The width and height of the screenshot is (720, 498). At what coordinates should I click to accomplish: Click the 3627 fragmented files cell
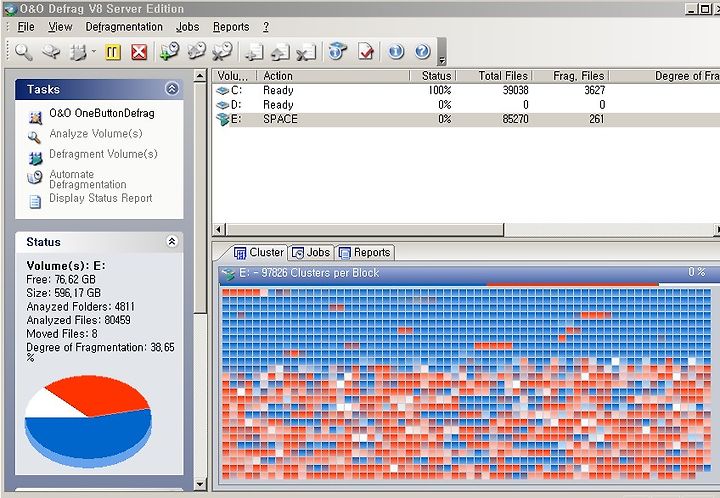click(x=594, y=90)
